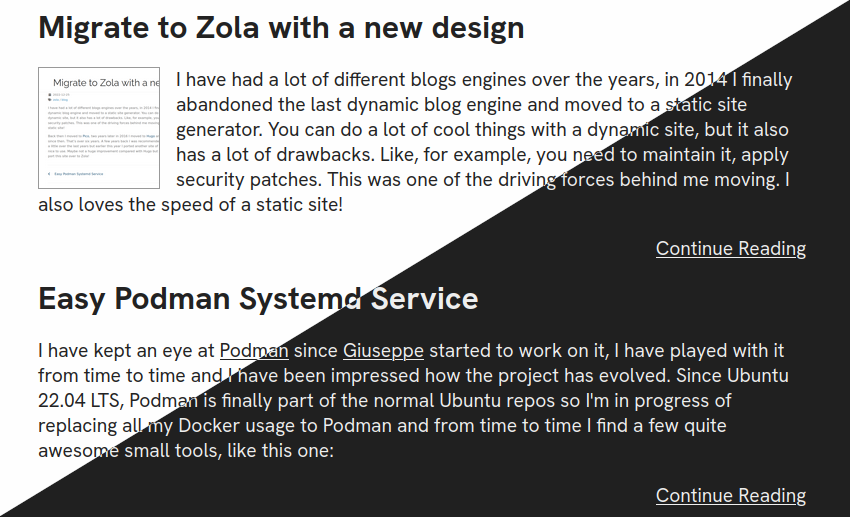Open the "Easy Podman Systemd Service" post title
The width and height of the screenshot is (850, 517).
coord(258,299)
